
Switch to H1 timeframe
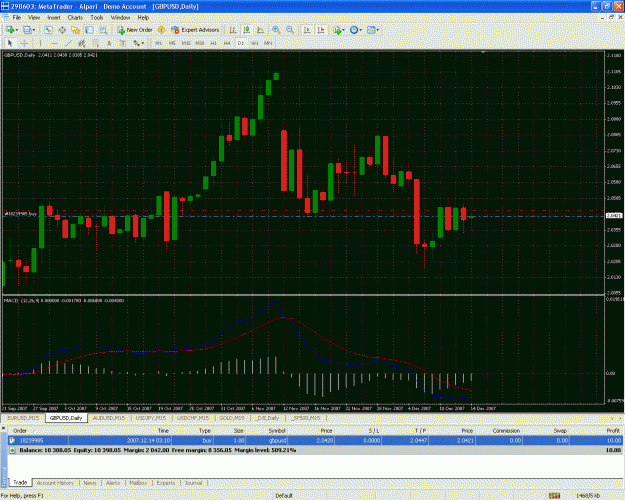click(213, 43)
